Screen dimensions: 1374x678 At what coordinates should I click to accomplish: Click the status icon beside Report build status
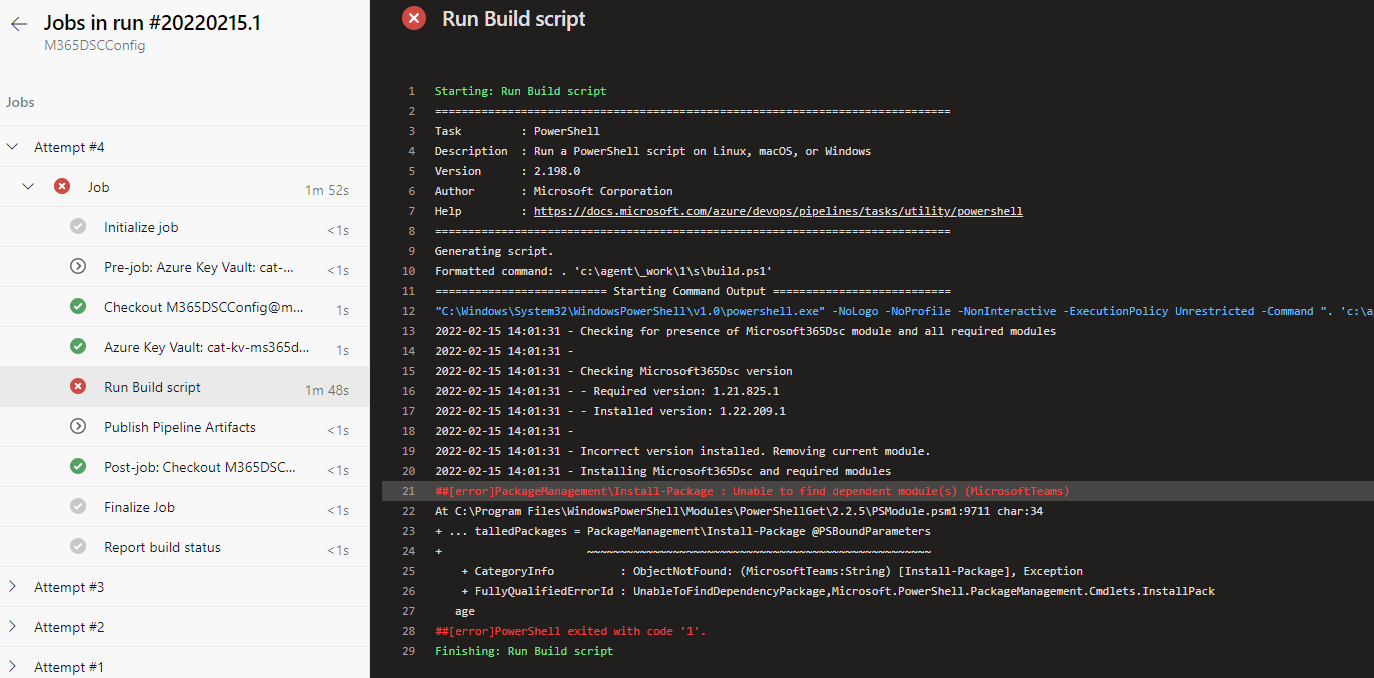[77, 546]
